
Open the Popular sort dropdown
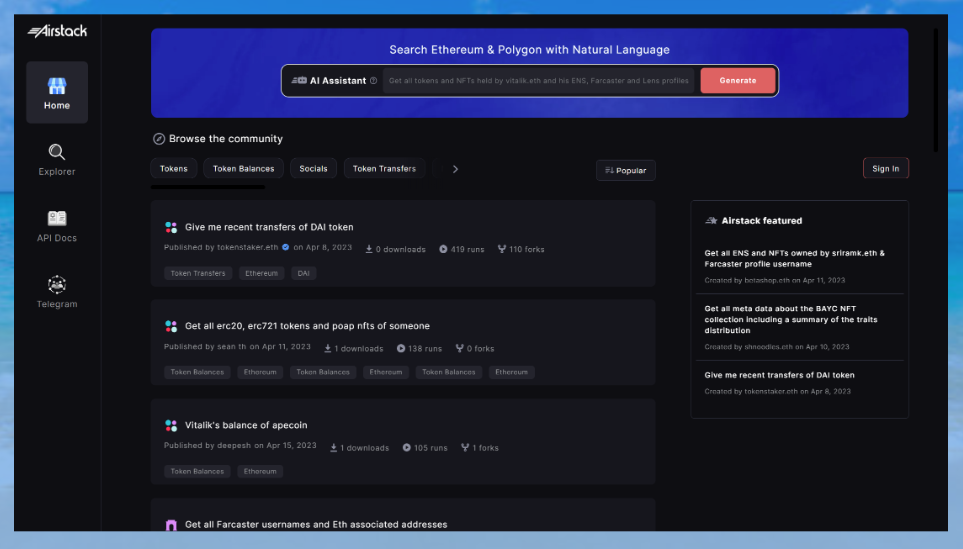tap(625, 171)
